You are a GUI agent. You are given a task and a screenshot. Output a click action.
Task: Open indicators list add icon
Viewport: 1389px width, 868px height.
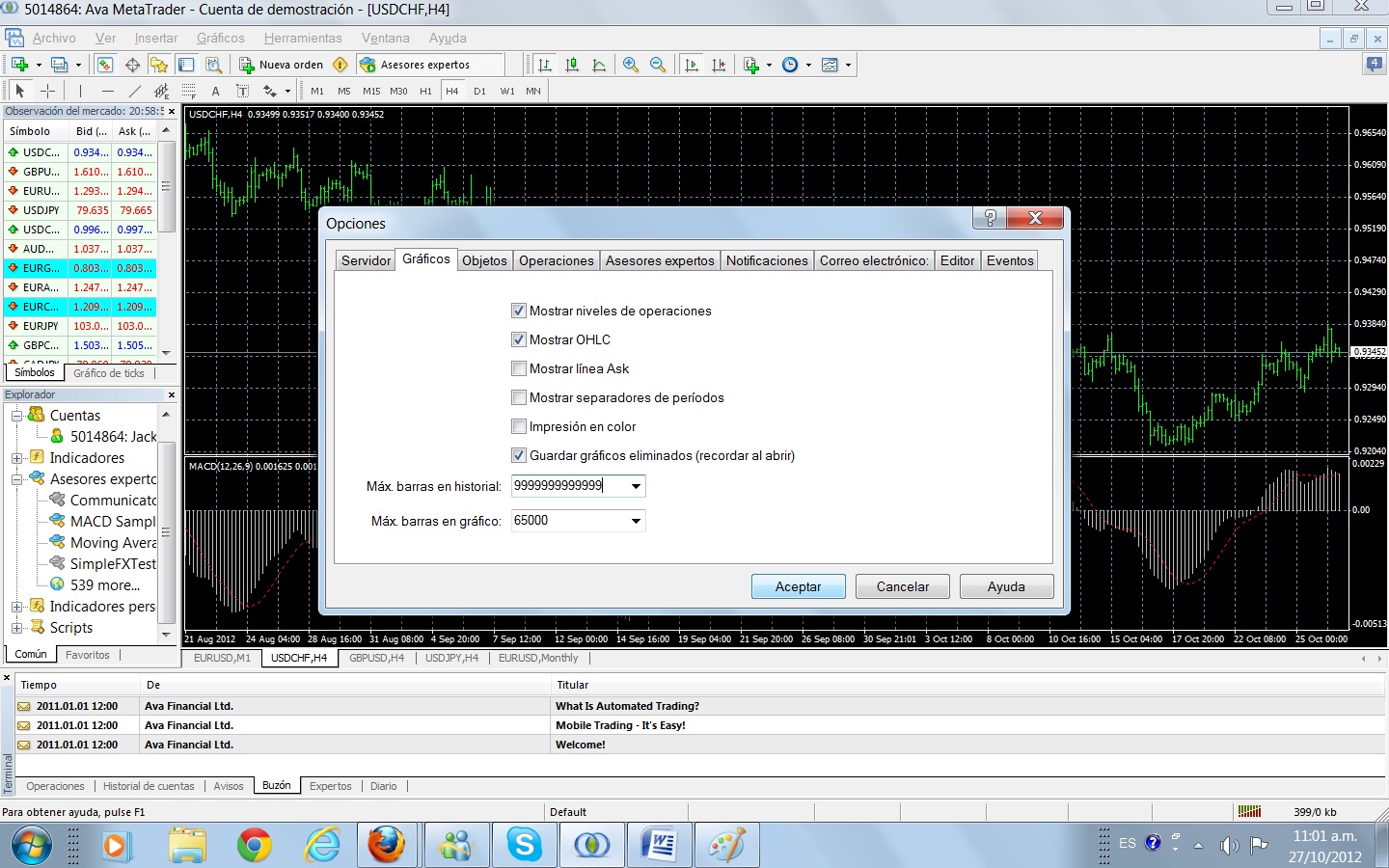pyautogui.click(x=752, y=65)
